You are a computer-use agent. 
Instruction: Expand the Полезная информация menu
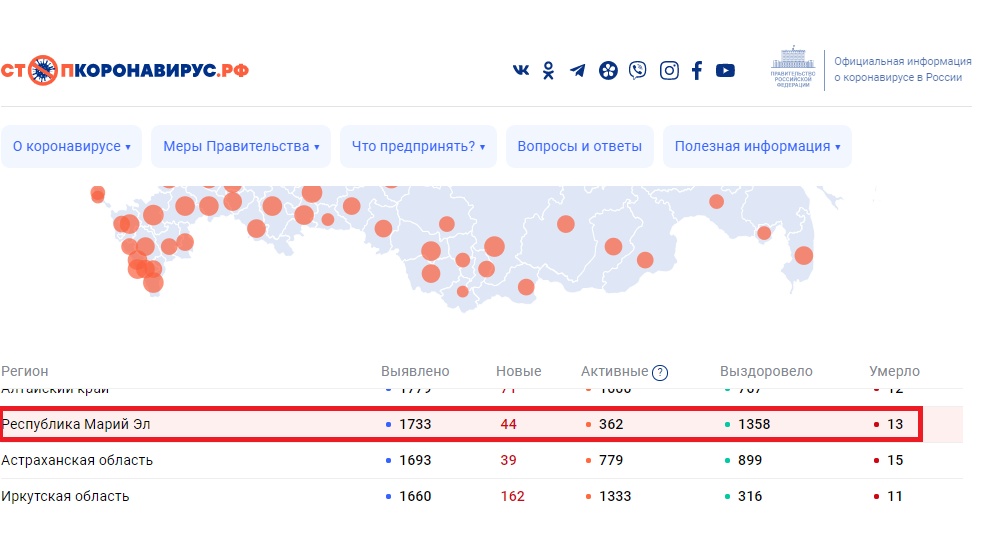click(x=757, y=147)
